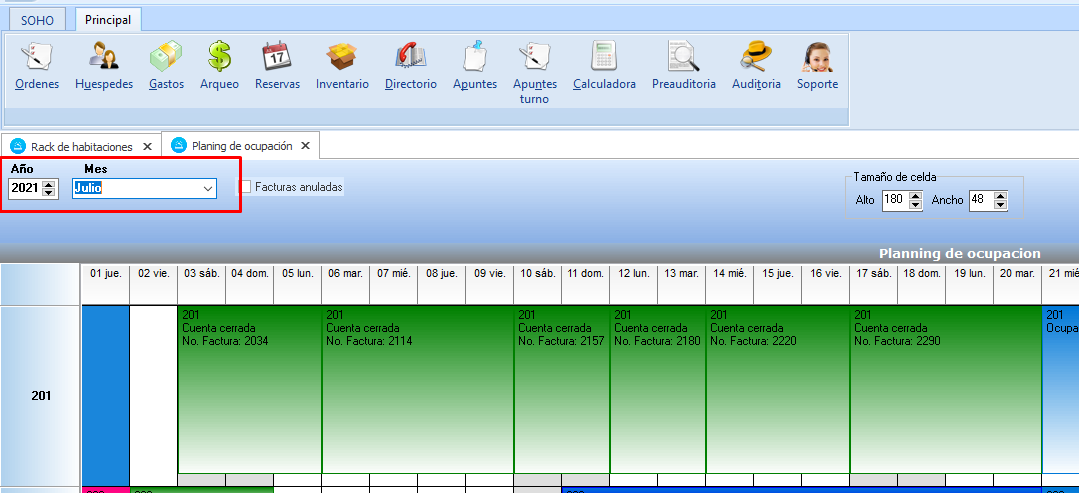Increase the Ancho cell width

pos(1001,196)
